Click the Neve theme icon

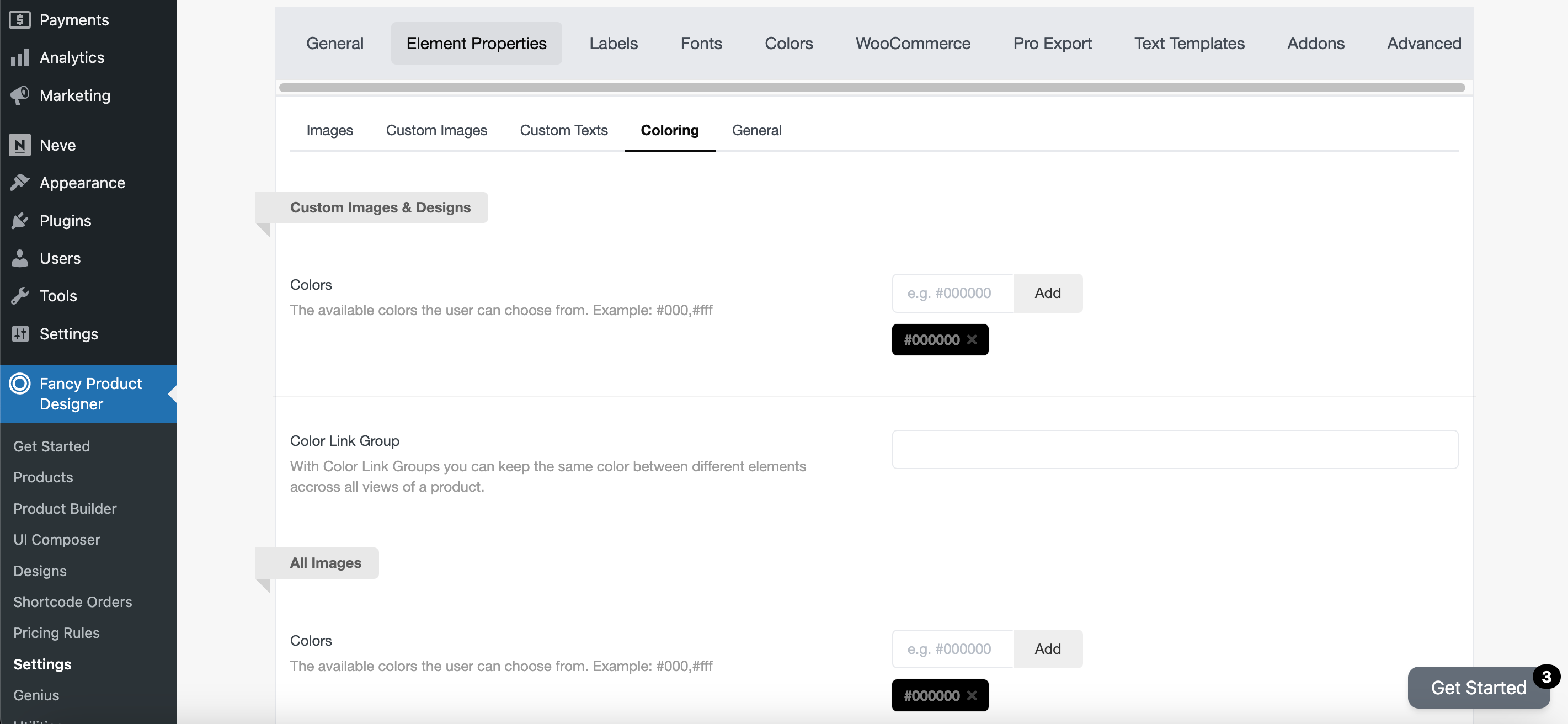[19, 145]
